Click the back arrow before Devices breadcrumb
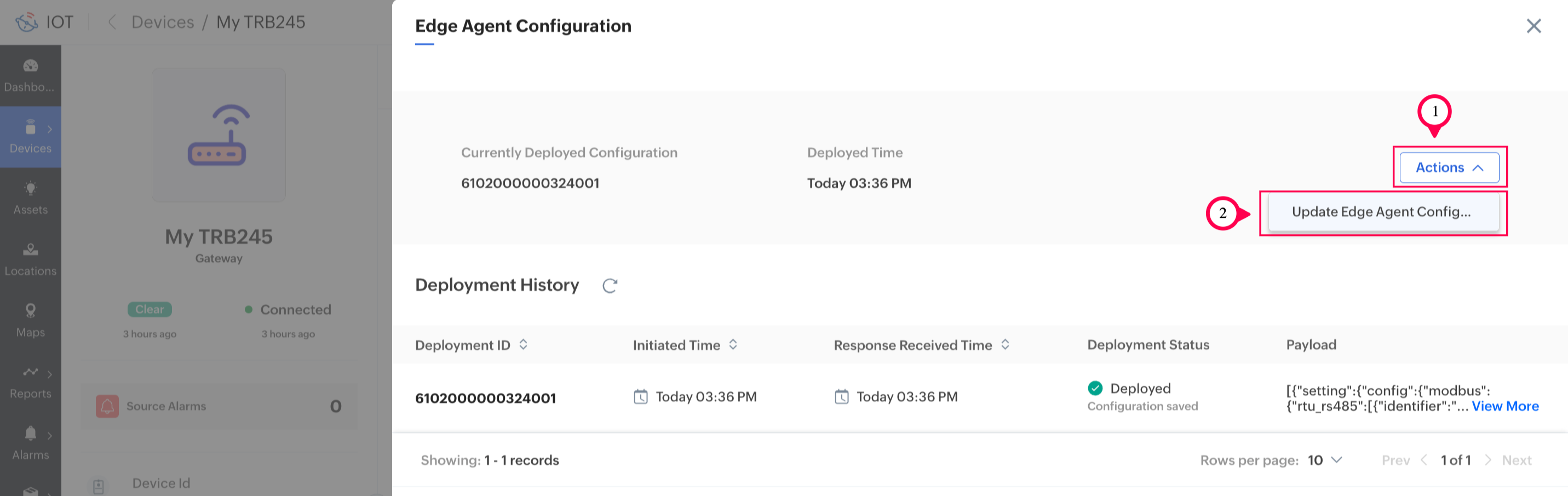 pos(112,22)
